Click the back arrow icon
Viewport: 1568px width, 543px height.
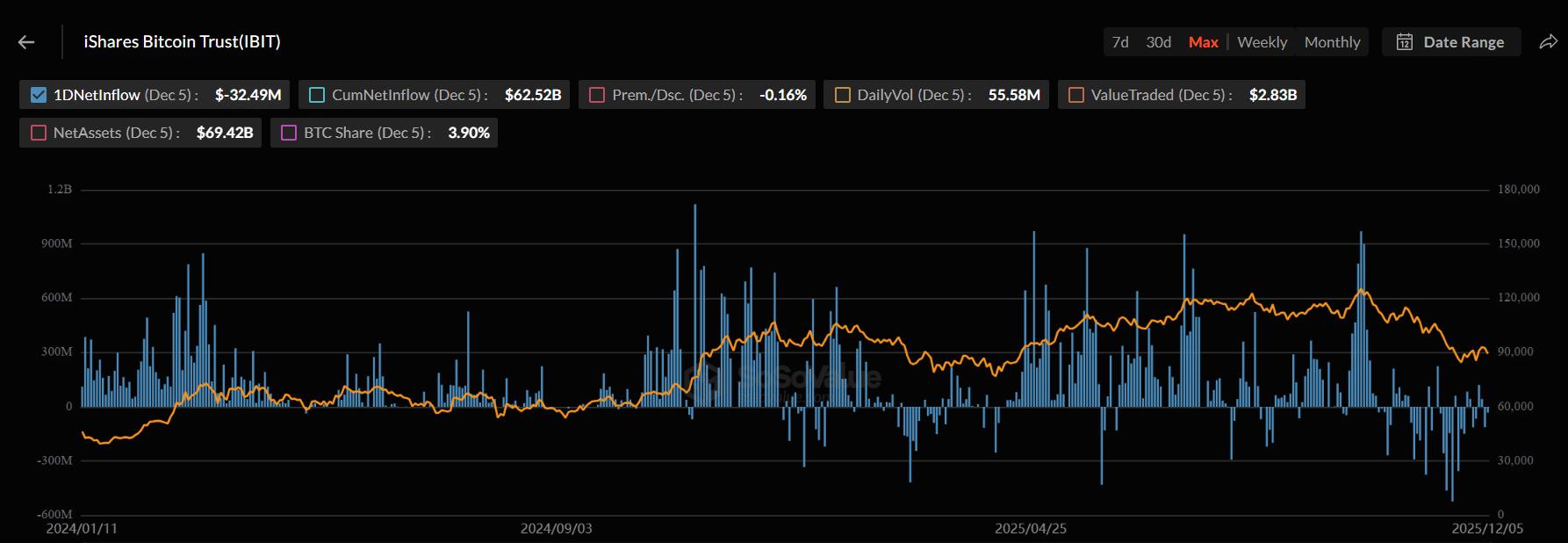click(x=26, y=42)
